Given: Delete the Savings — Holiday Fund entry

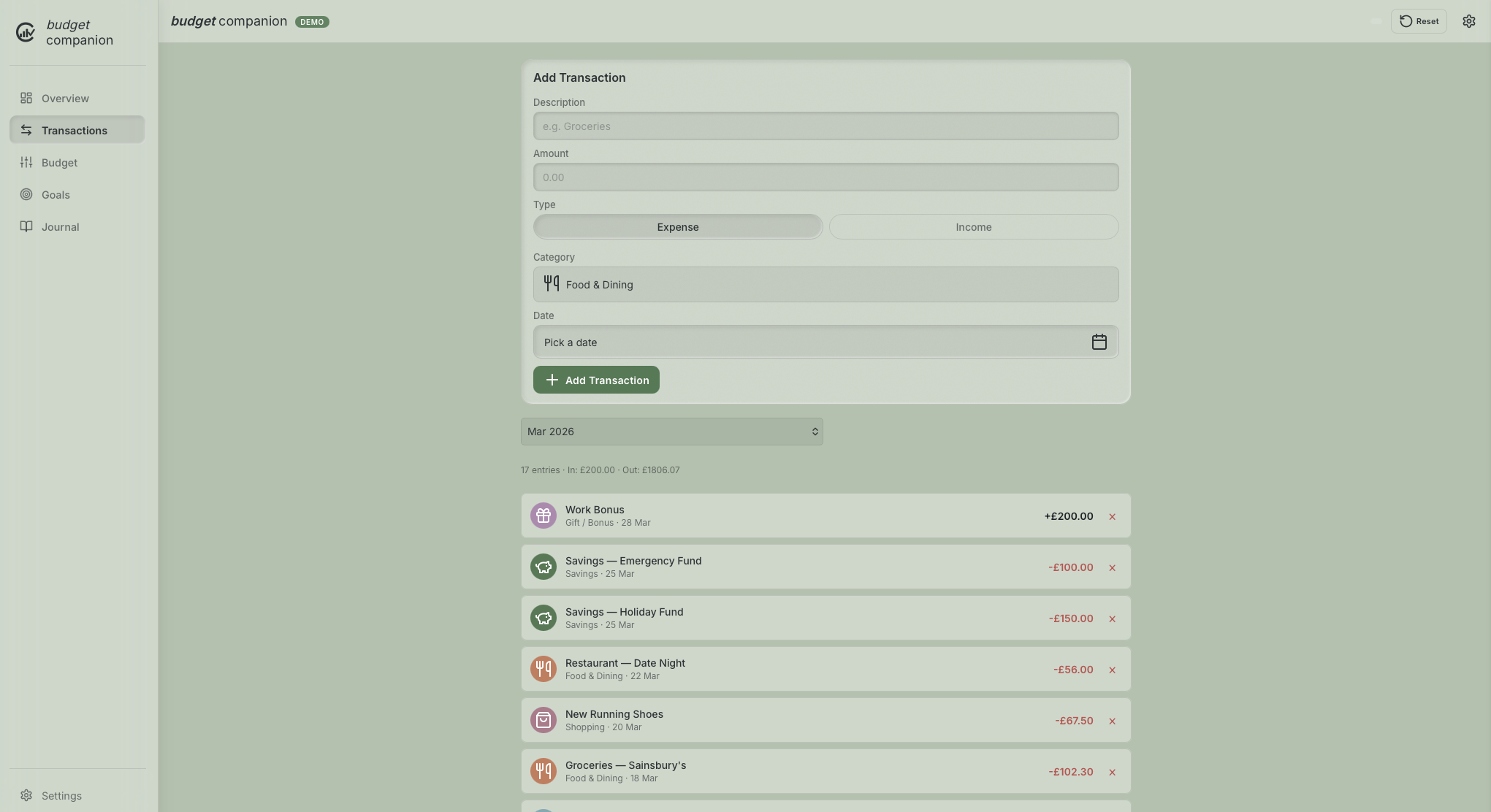Looking at the screenshot, I should point(1112,619).
